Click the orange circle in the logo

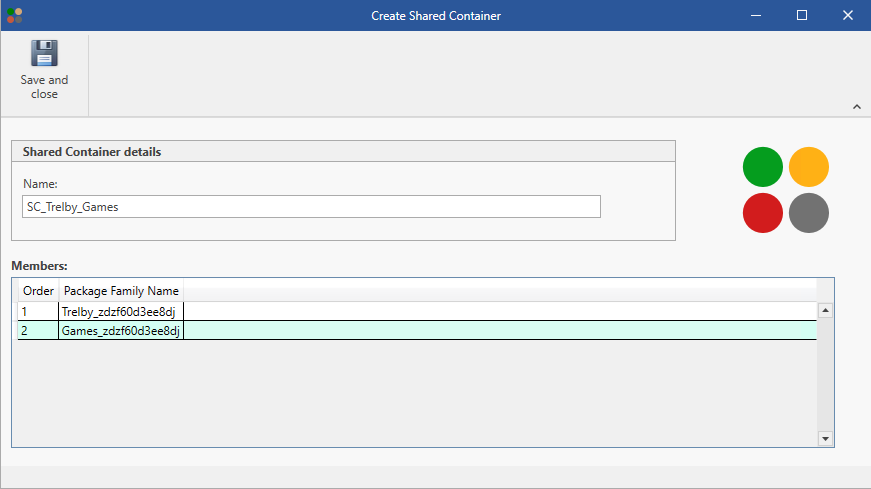809,167
